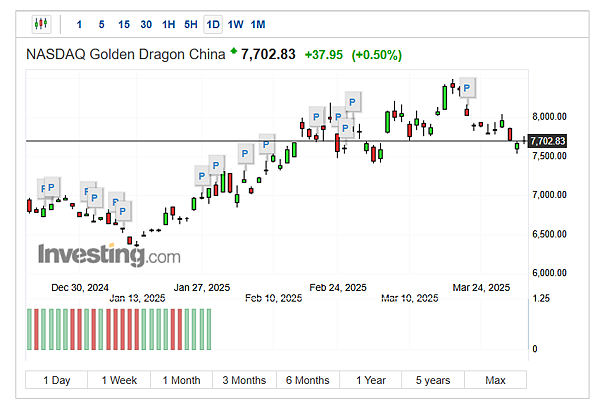
Task: Open the candlestick chart type icon
Action: 41,24
